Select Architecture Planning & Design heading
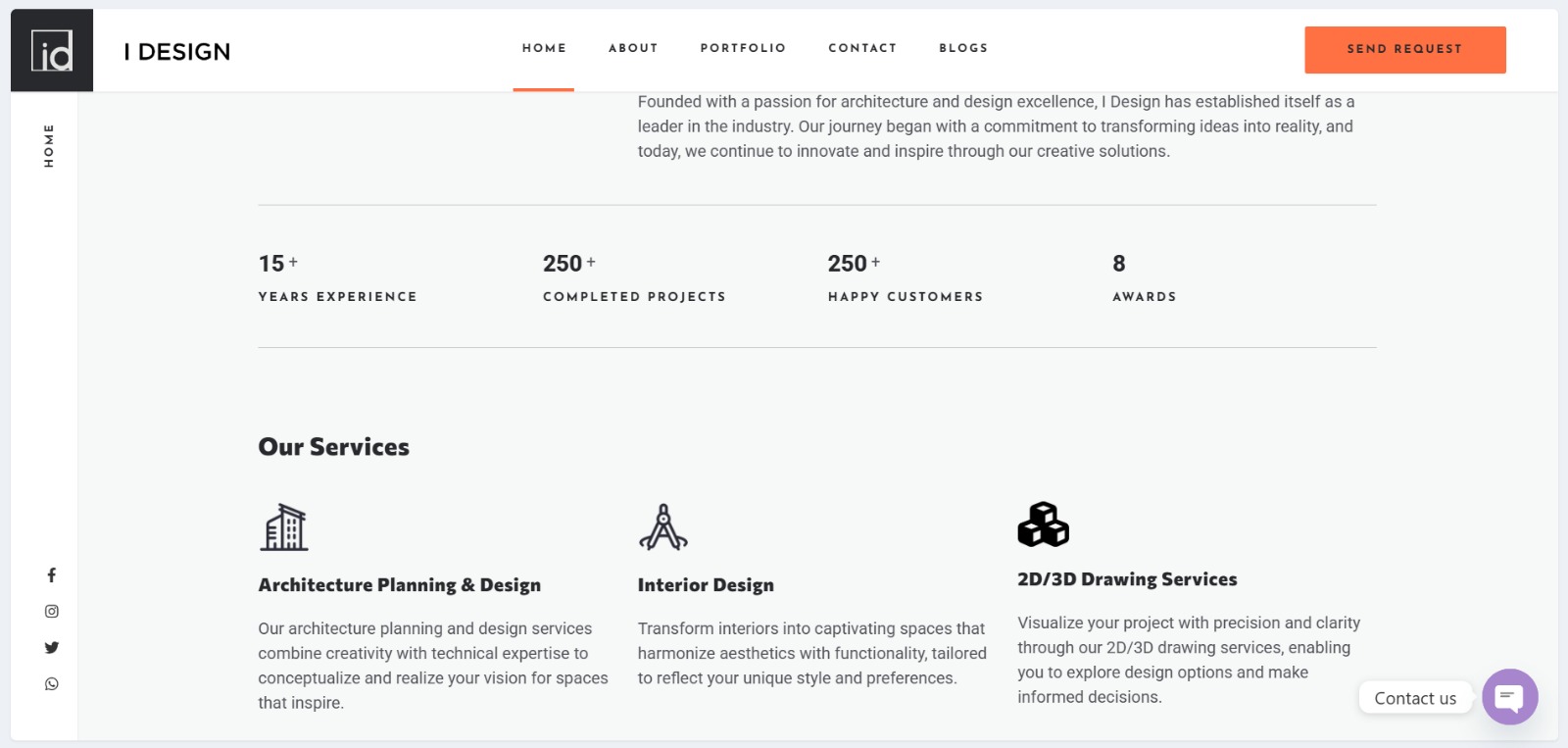 [x=399, y=585]
